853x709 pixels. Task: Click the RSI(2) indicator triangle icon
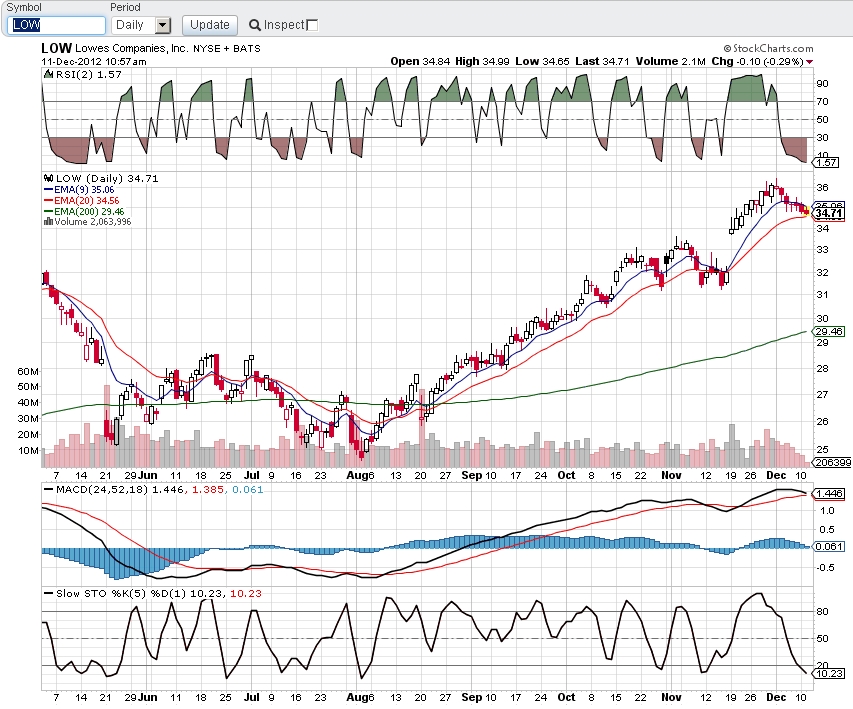48,74
